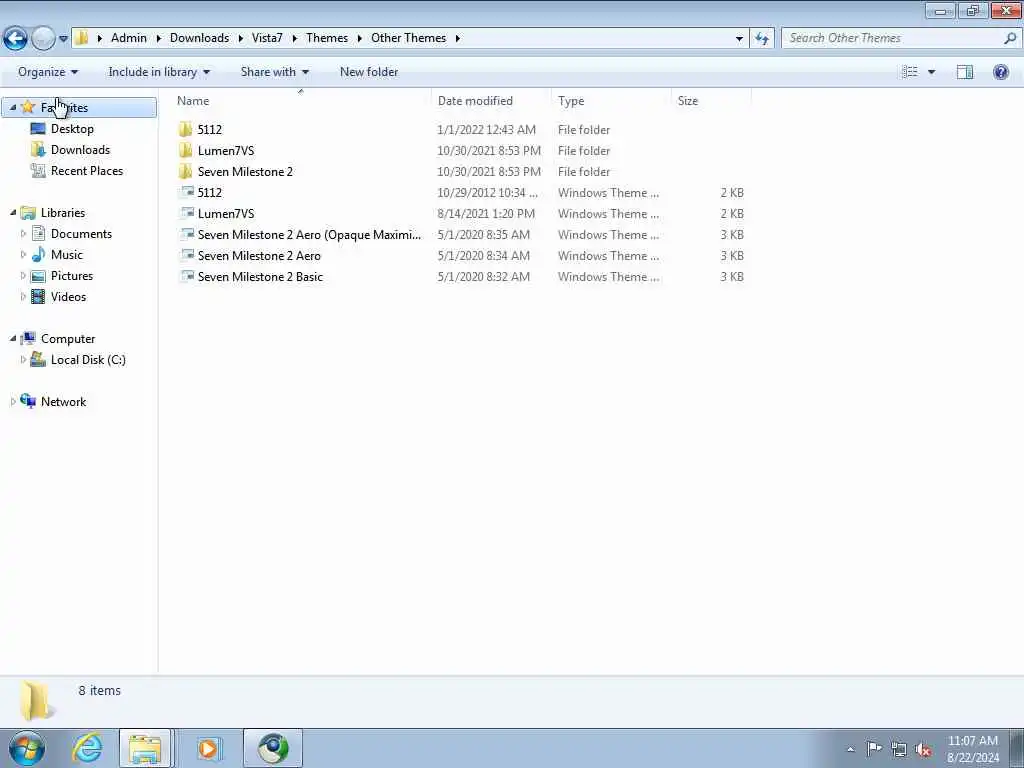Select the Seven Milestone 2 Basic theme
This screenshot has height=768, width=1024.
[260, 276]
